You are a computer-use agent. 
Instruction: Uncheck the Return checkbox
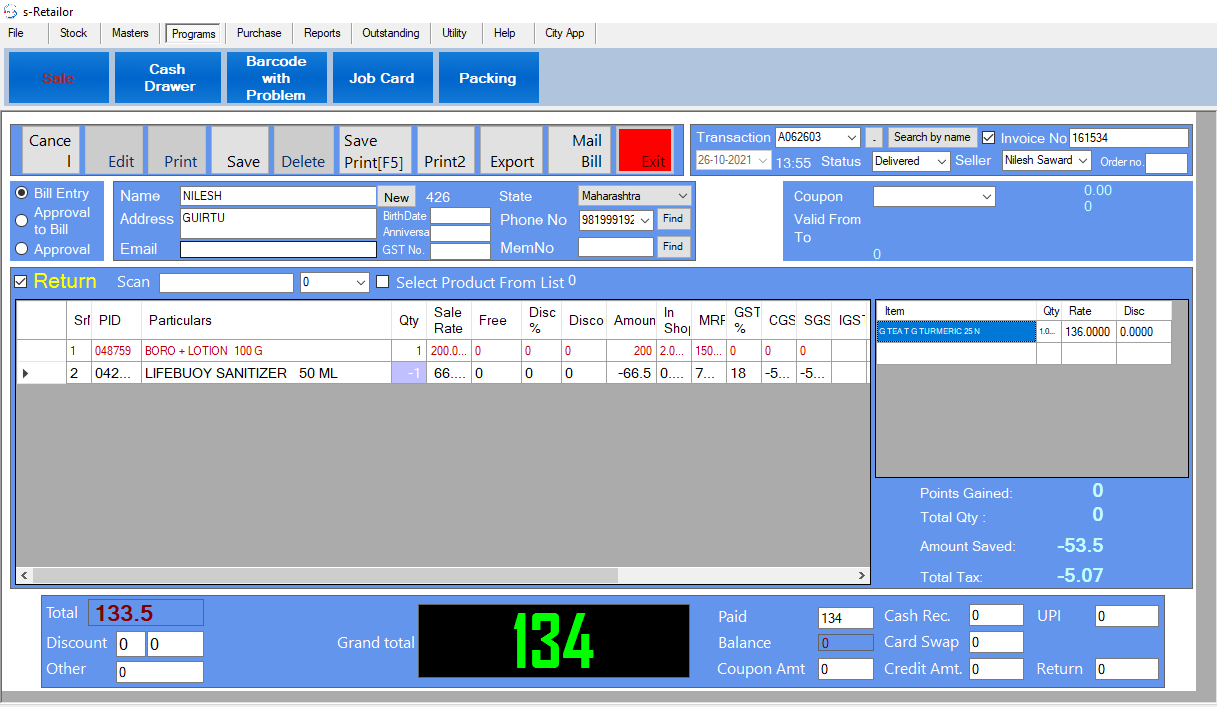coord(21,282)
